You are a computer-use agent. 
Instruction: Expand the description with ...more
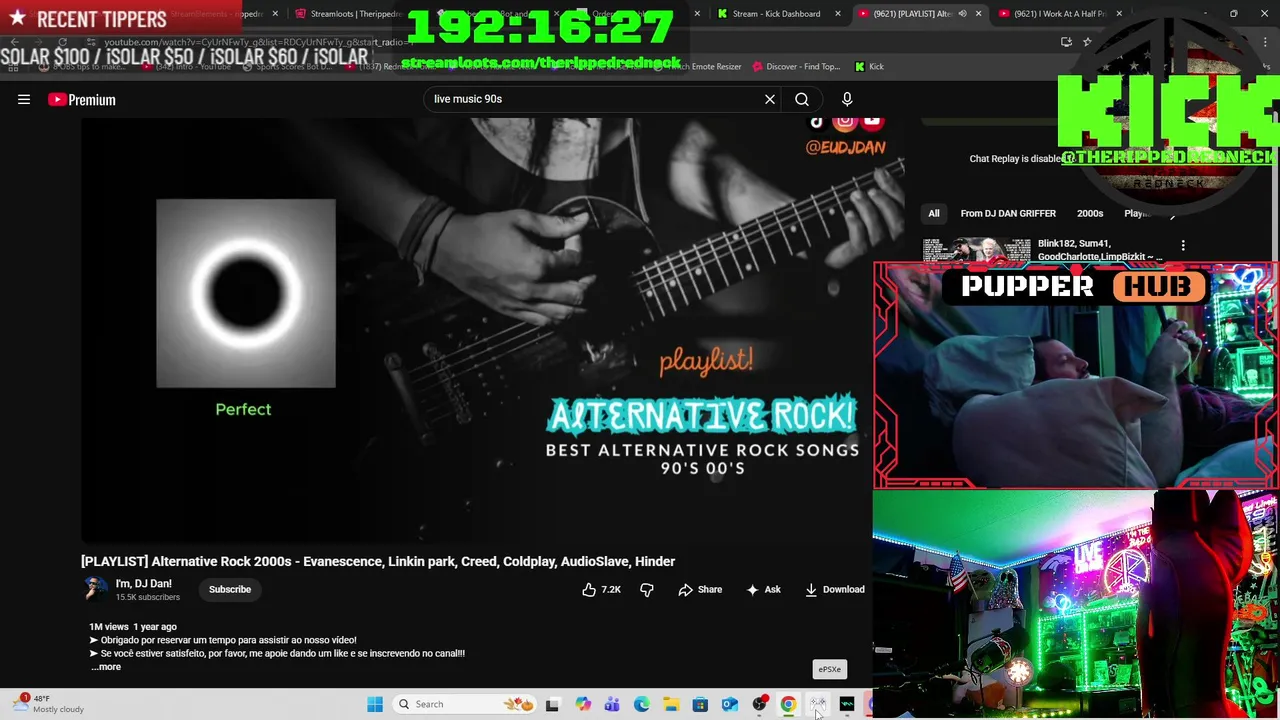(x=106, y=667)
